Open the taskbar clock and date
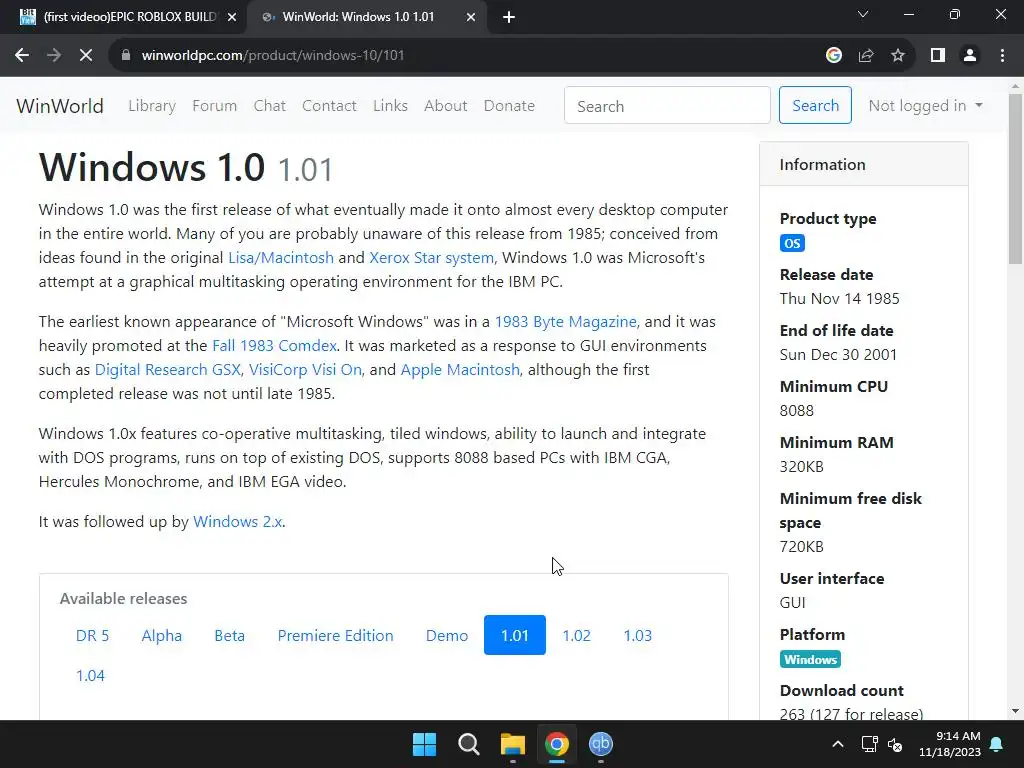 pos(950,744)
